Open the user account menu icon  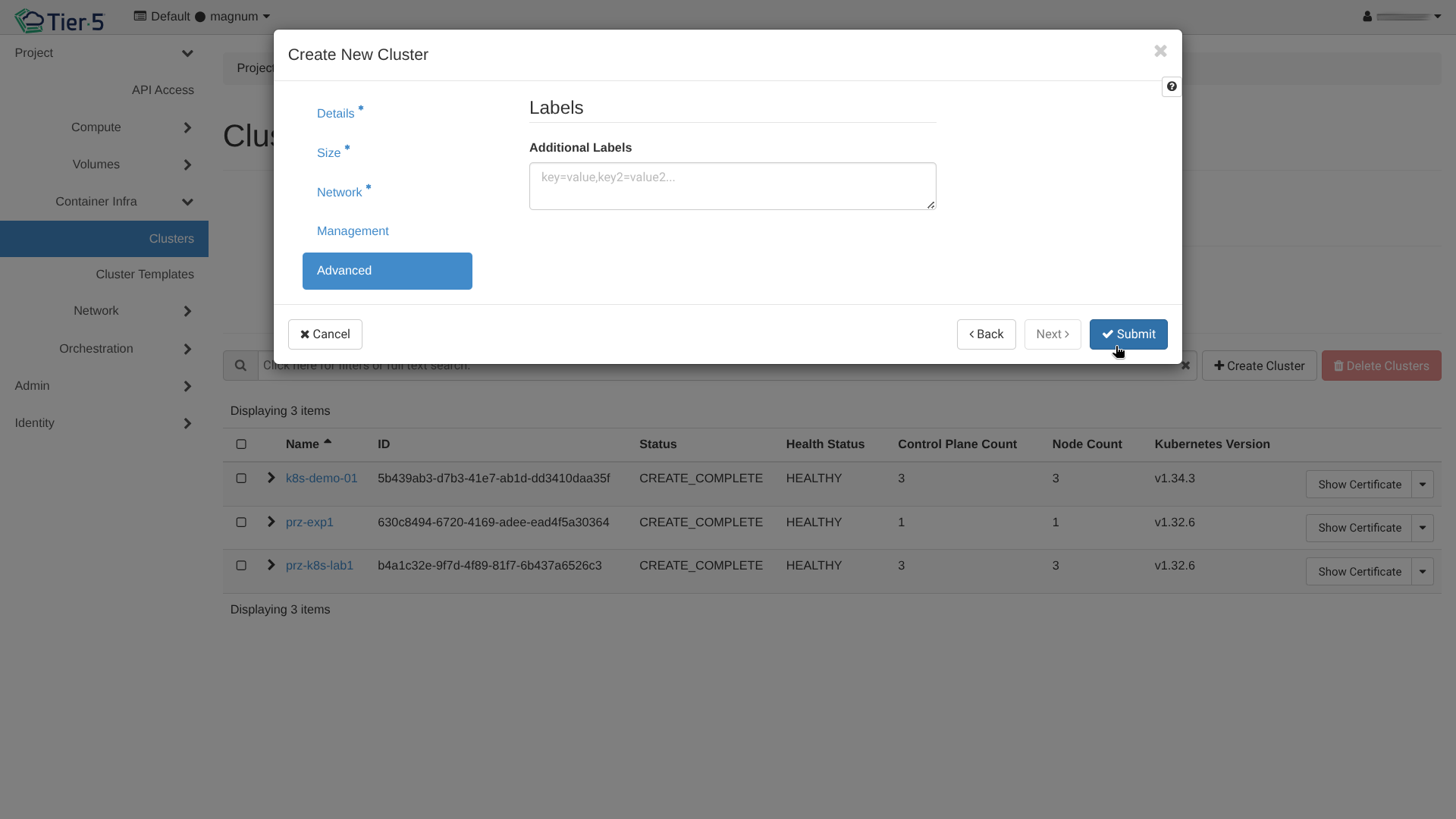point(1367,16)
